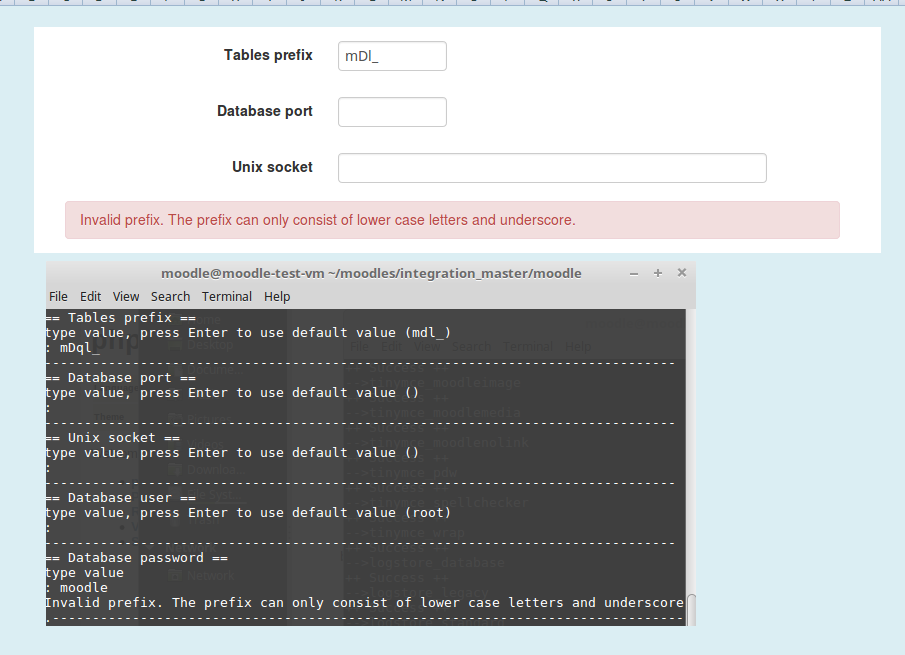Screen dimensions: 905x655
Task: Click the terminal title bar text
Action: coord(371,274)
